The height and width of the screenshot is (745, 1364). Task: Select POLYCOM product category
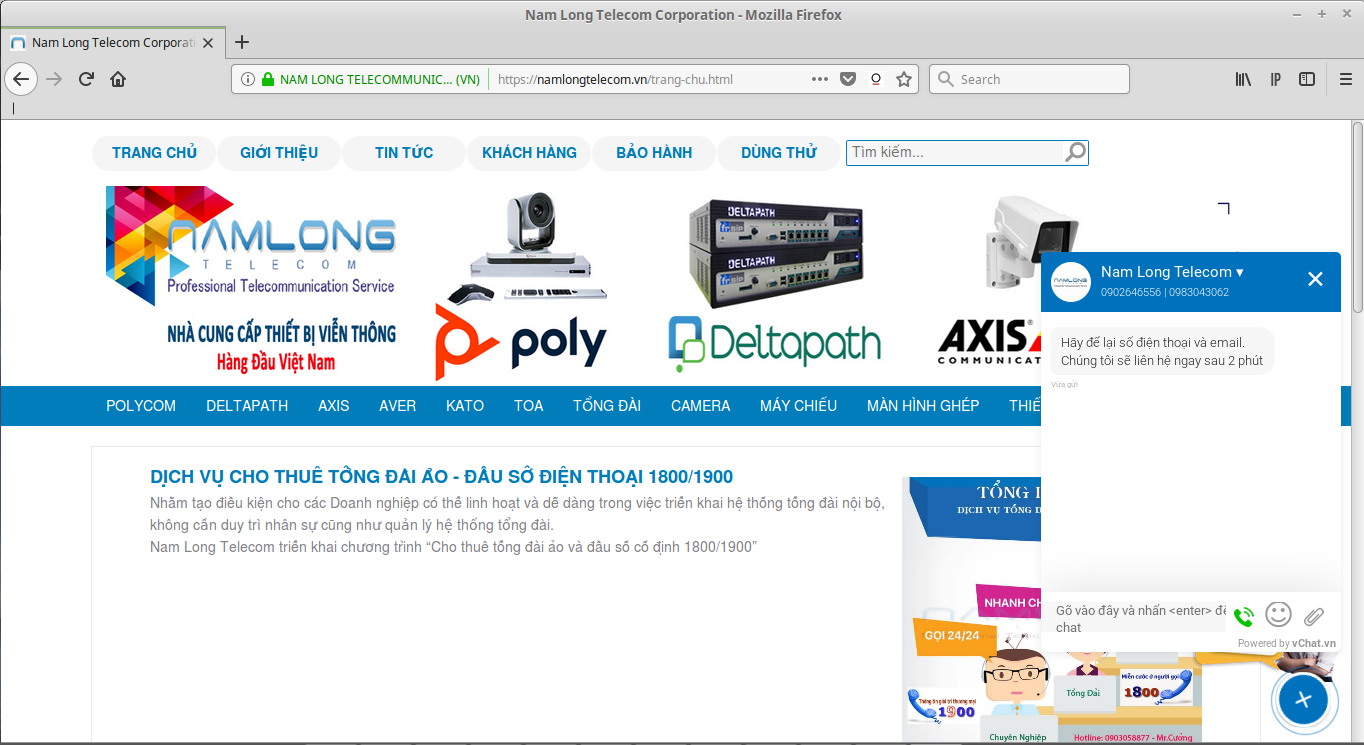pyautogui.click(x=141, y=406)
